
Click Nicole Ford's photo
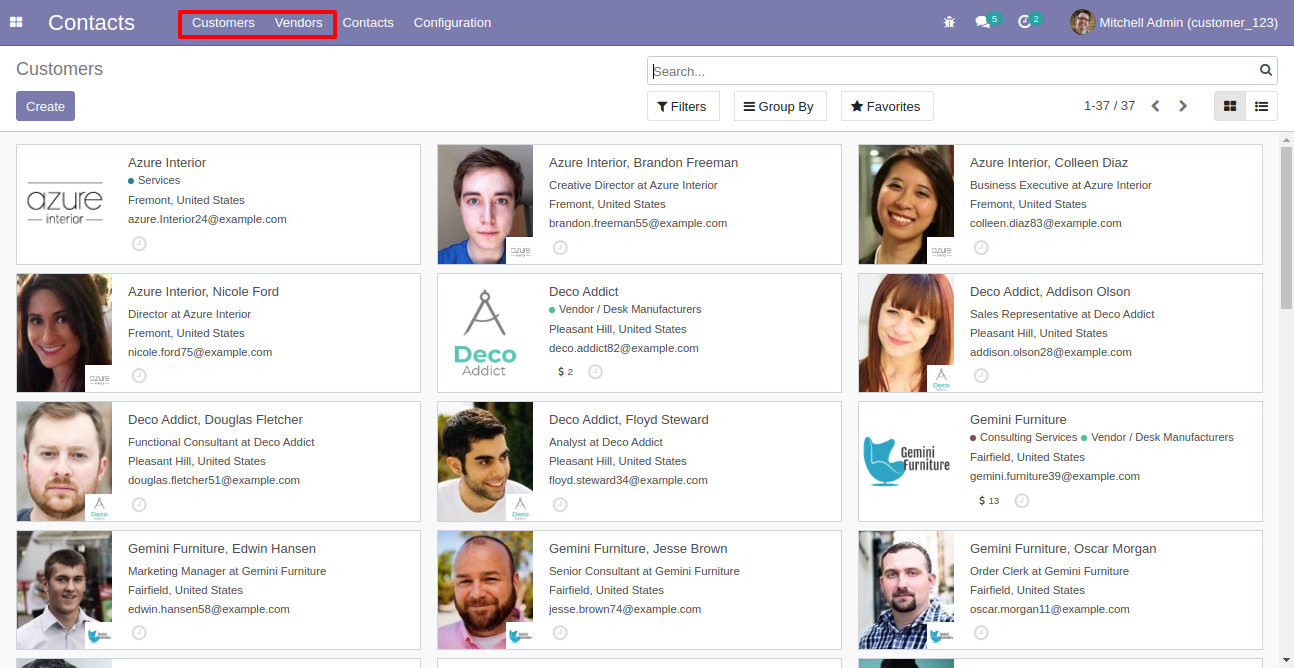tap(64, 333)
